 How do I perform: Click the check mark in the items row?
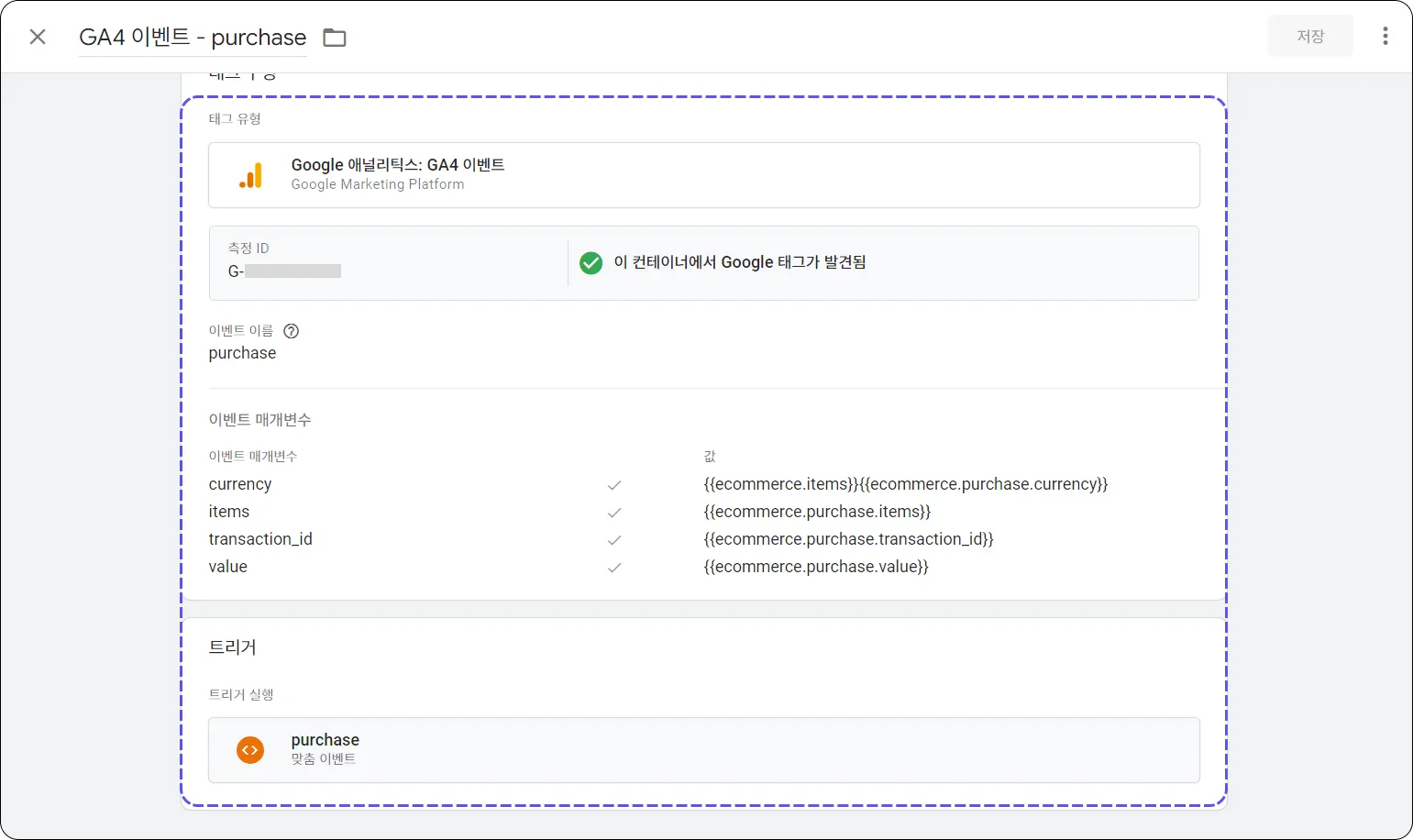614,513
